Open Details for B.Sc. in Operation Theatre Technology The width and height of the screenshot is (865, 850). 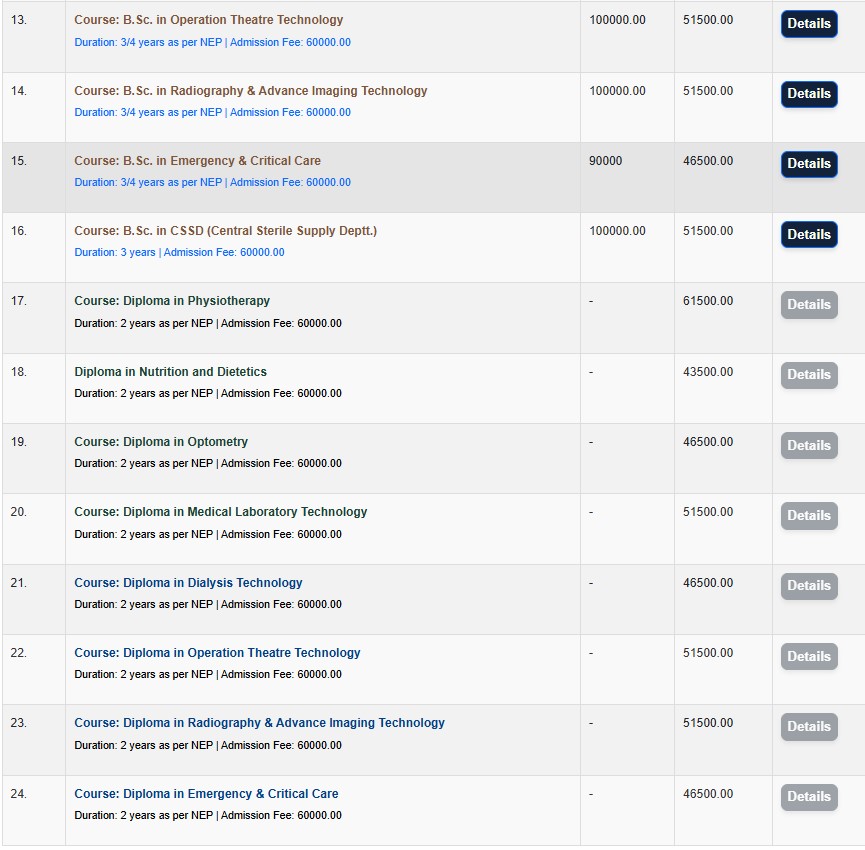pyautogui.click(x=808, y=24)
